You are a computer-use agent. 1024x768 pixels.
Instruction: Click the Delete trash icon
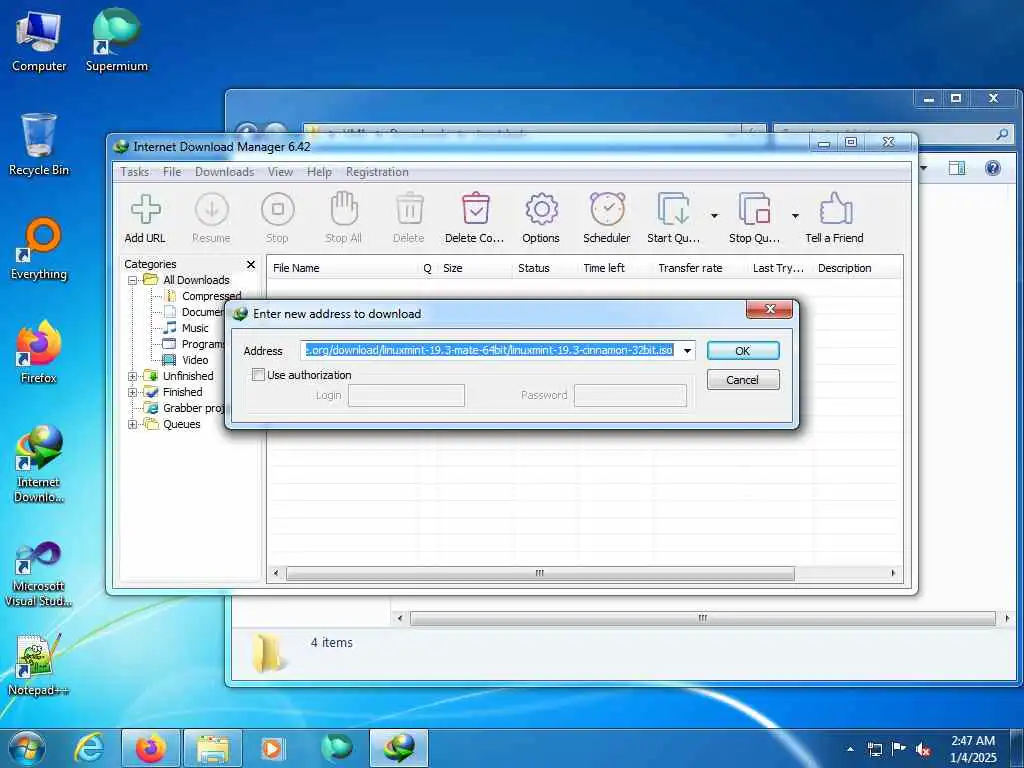click(x=409, y=209)
